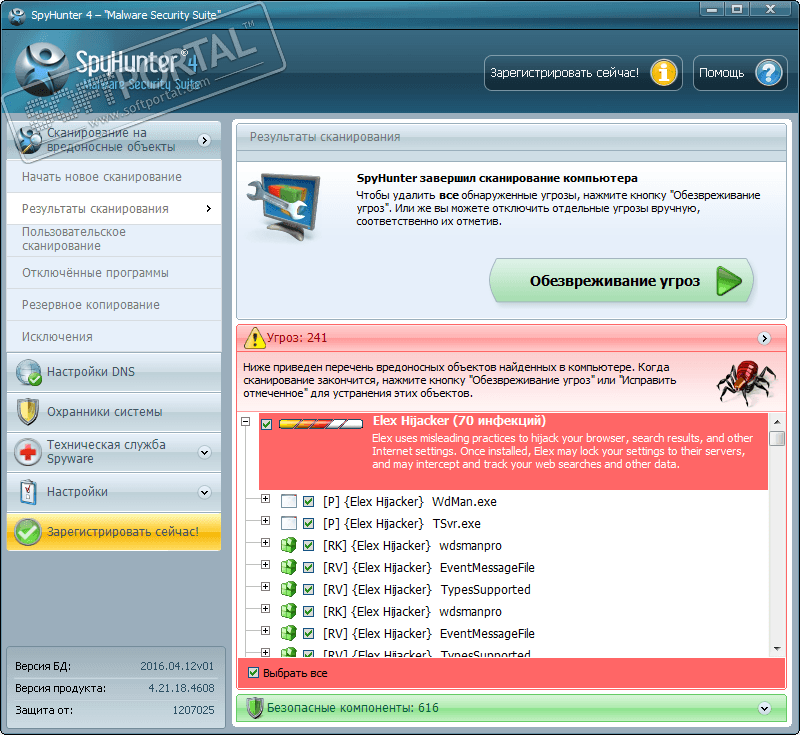Expand the Безопасные компоненты section chevron
Image resolution: width=800 pixels, height=735 pixels.
tap(764, 708)
